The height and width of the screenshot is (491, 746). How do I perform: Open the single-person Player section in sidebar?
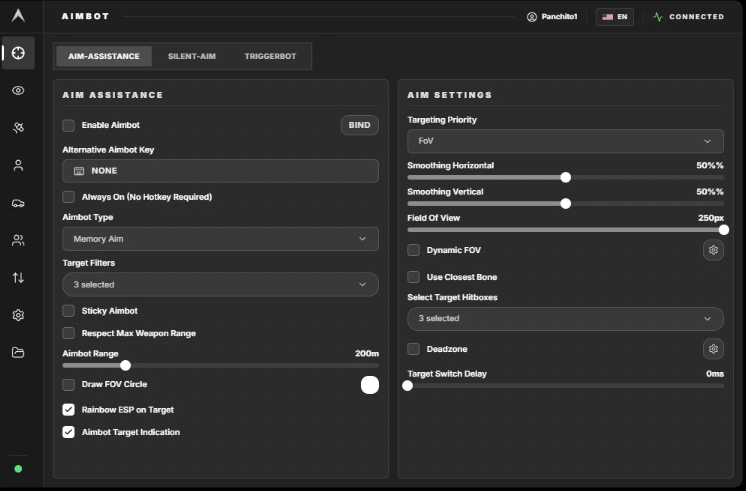(18, 165)
